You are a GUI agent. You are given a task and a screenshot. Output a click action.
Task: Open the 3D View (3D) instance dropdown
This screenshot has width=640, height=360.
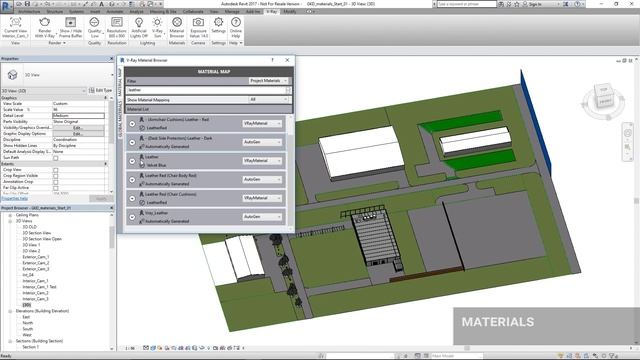click(43, 91)
